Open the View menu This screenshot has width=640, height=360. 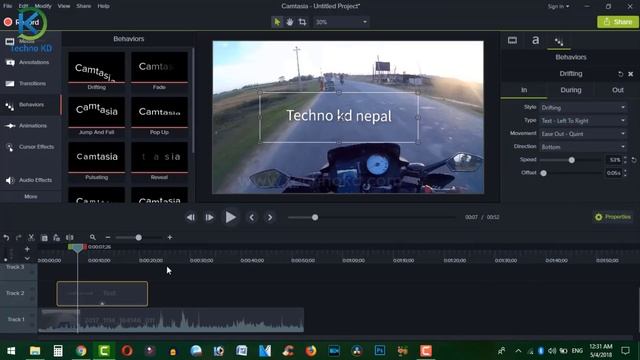point(64,6)
